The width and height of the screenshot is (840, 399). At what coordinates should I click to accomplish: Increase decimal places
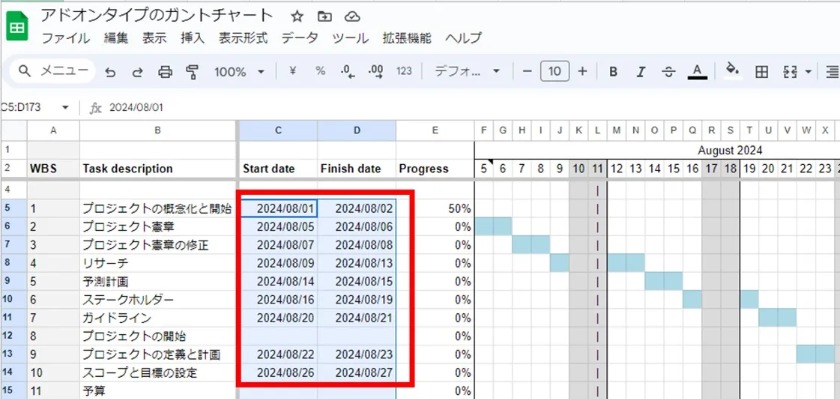click(x=376, y=72)
